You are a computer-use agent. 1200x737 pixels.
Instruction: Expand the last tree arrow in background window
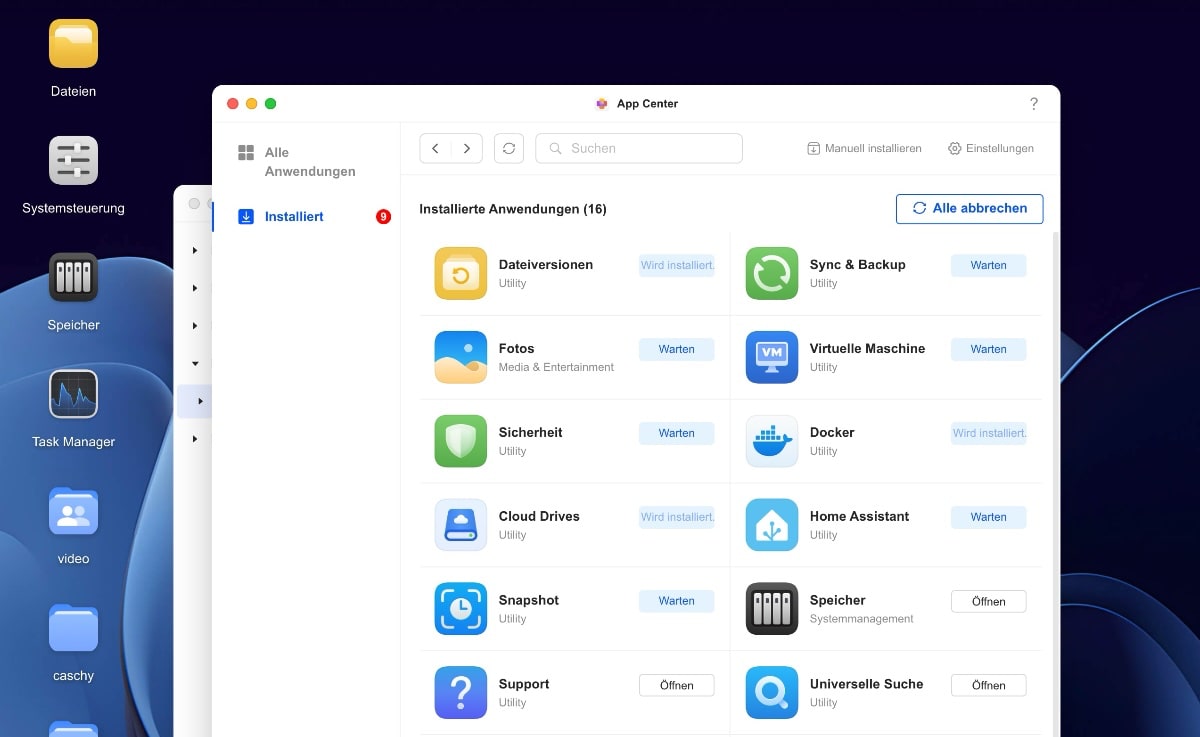(x=195, y=438)
